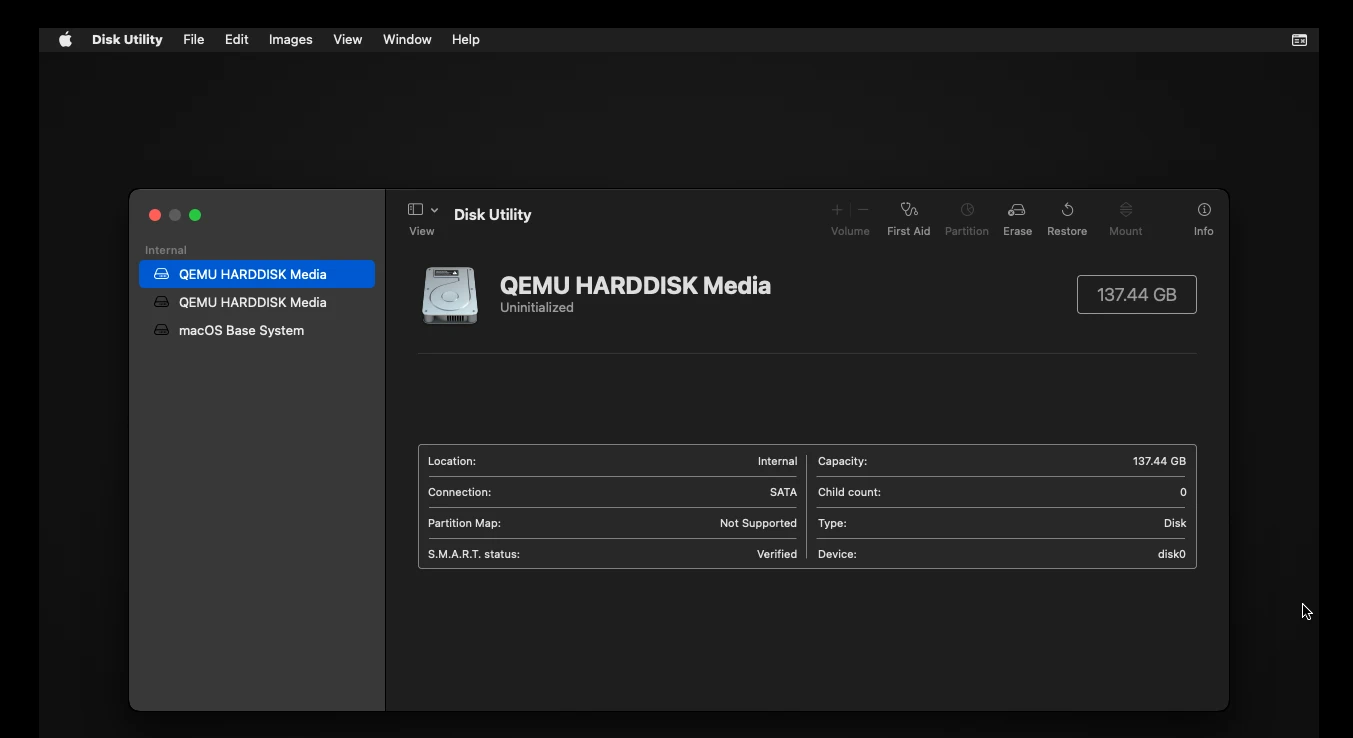
Task: Select the first QEMU HARDDISK Media disk
Action: coord(252,274)
